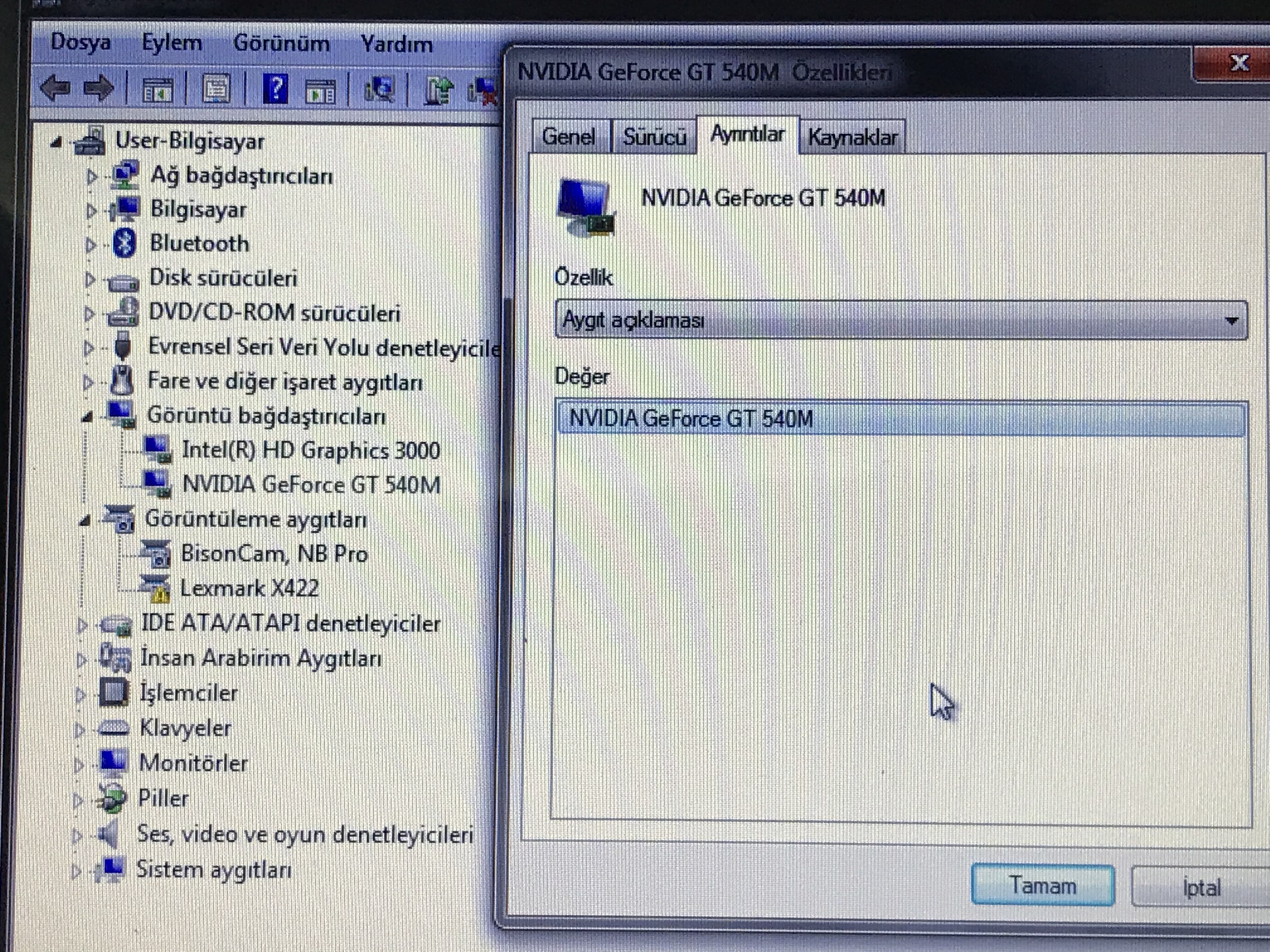This screenshot has width=1270, height=952.
Task: Click the show/hide console tree icon
Action: click(157, 89)
